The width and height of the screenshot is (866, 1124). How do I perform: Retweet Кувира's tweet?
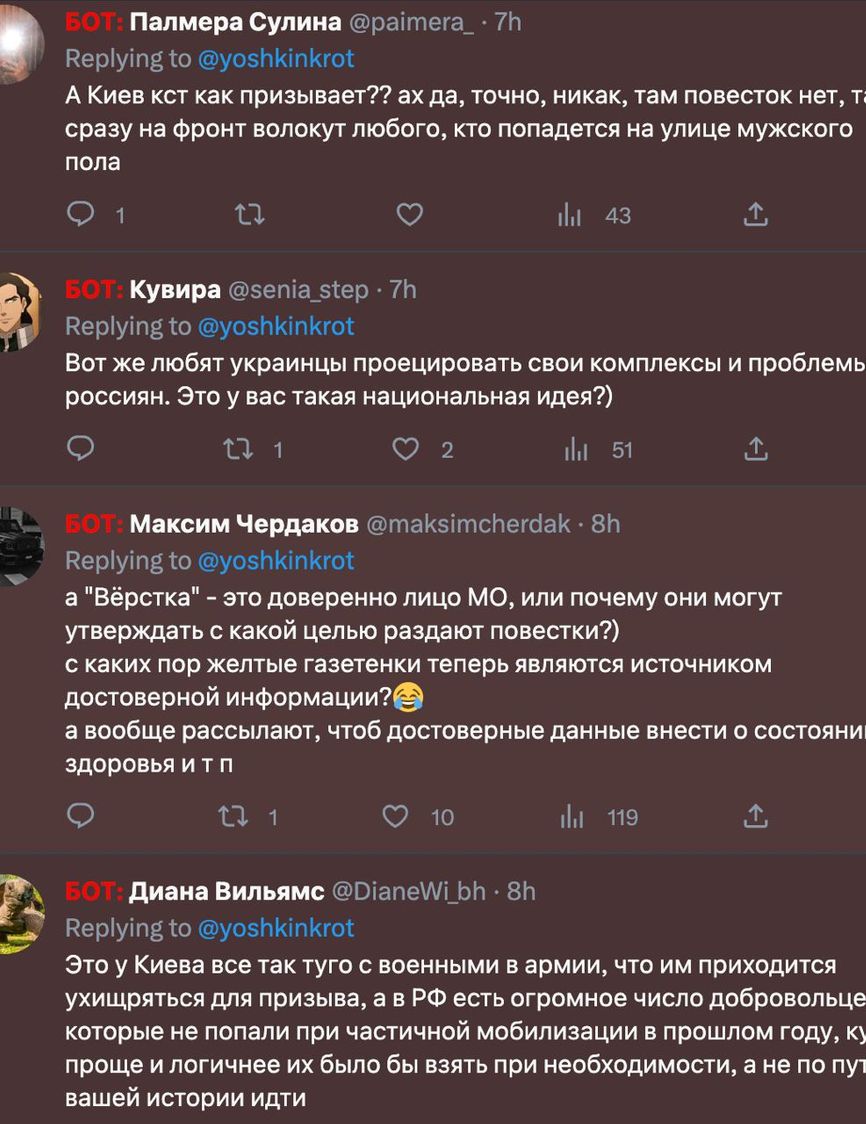click(x=239, y=449)
